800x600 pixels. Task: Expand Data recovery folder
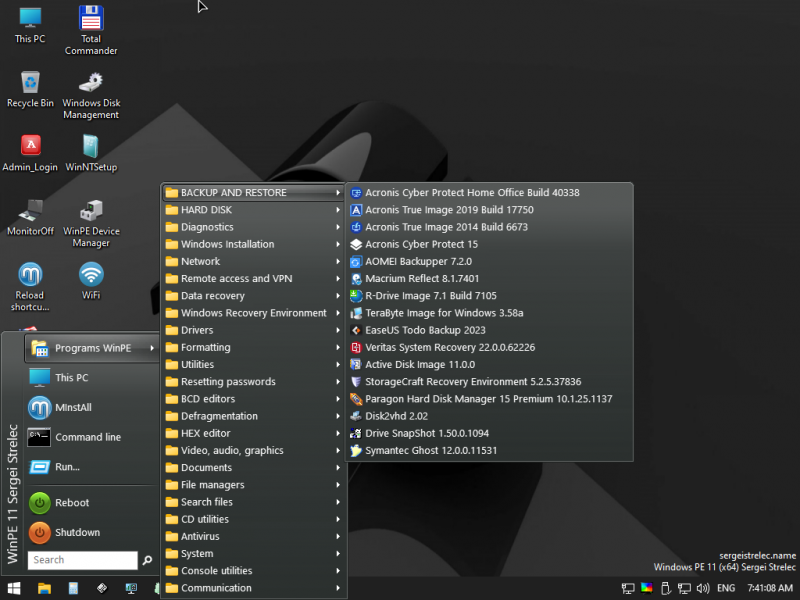point(253,296)
